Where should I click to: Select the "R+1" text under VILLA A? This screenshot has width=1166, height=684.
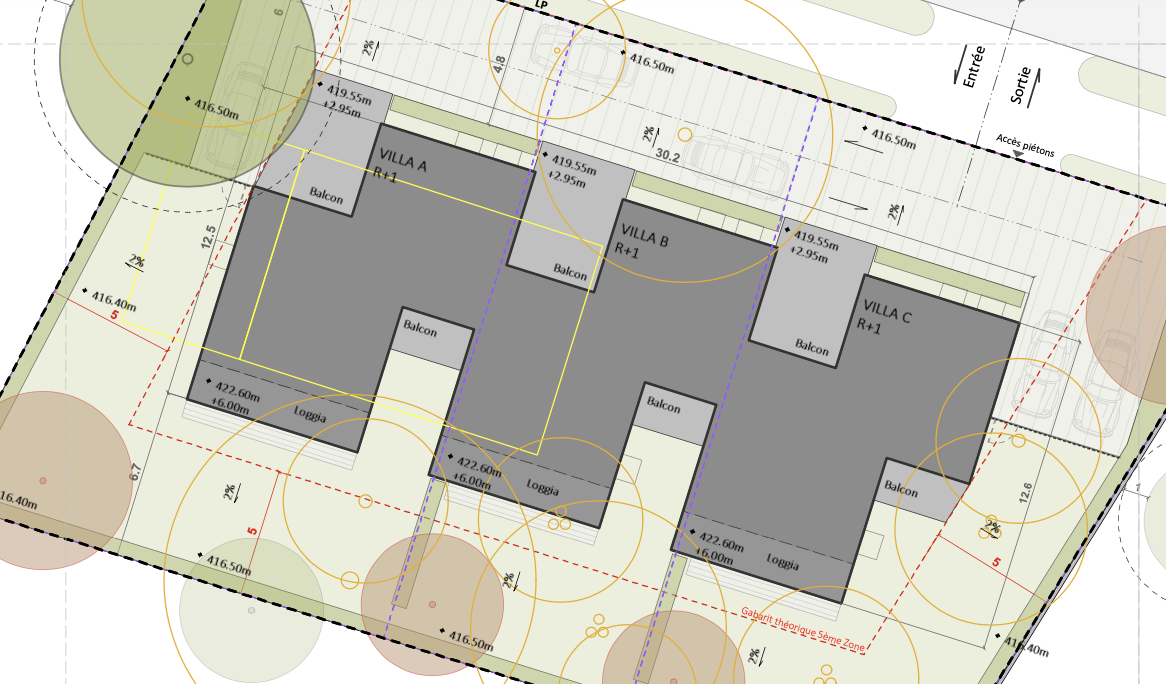(x=385, y=175)
